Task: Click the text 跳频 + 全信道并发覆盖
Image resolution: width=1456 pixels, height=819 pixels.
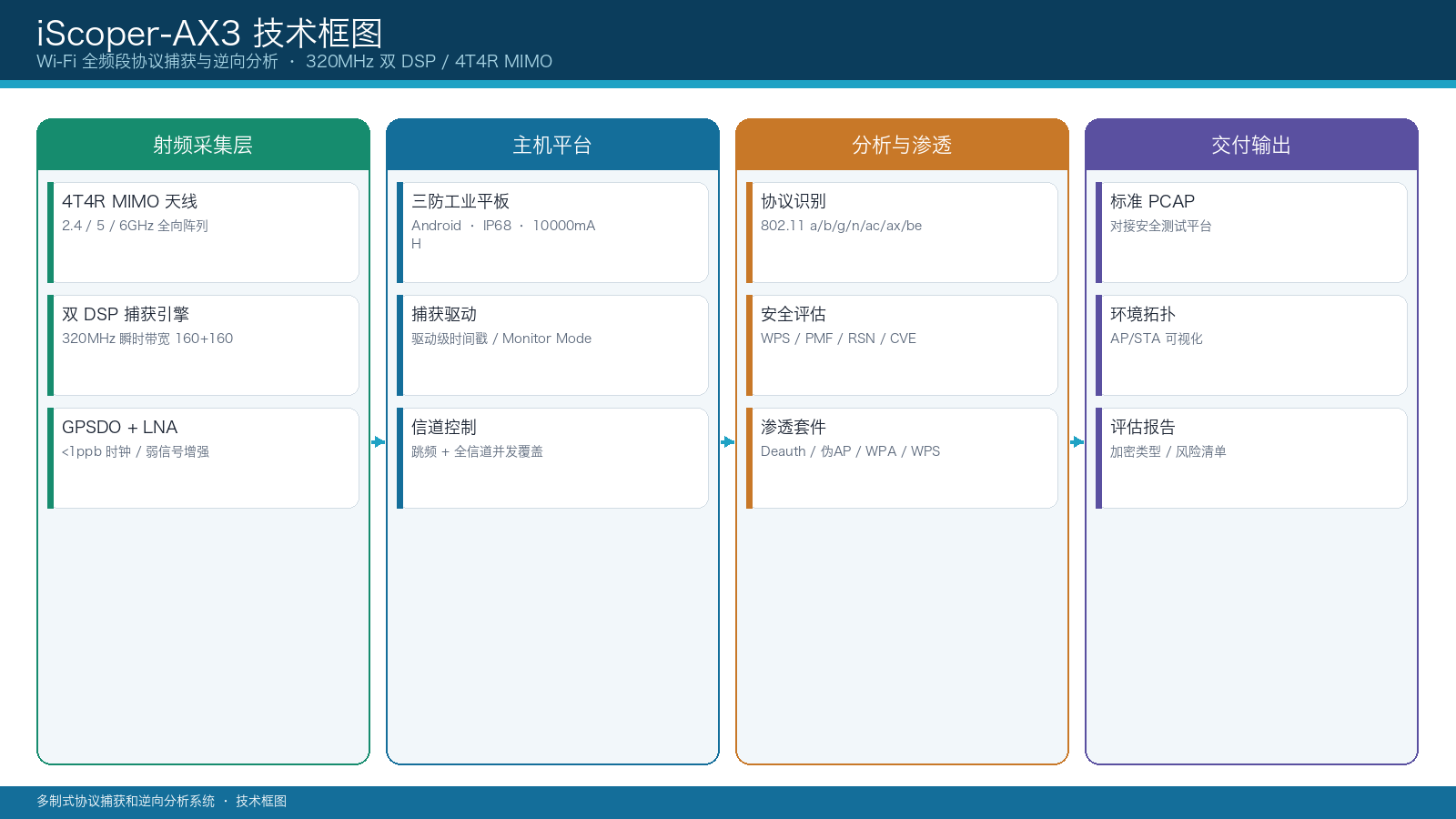Action: [x=477, y=451]
